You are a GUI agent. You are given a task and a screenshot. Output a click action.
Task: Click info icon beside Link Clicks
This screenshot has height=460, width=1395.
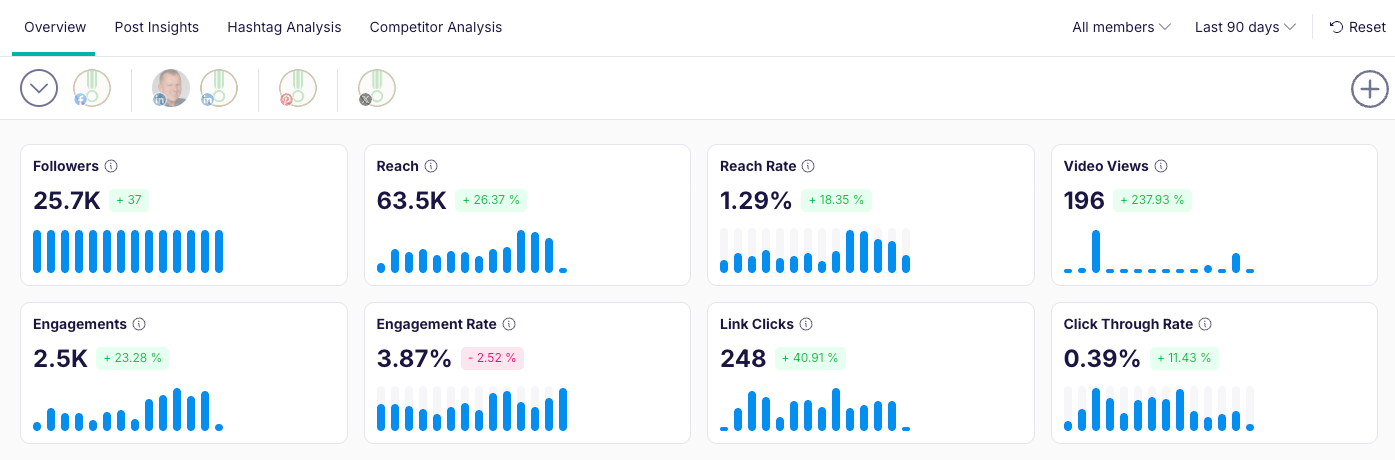[806, 324]
